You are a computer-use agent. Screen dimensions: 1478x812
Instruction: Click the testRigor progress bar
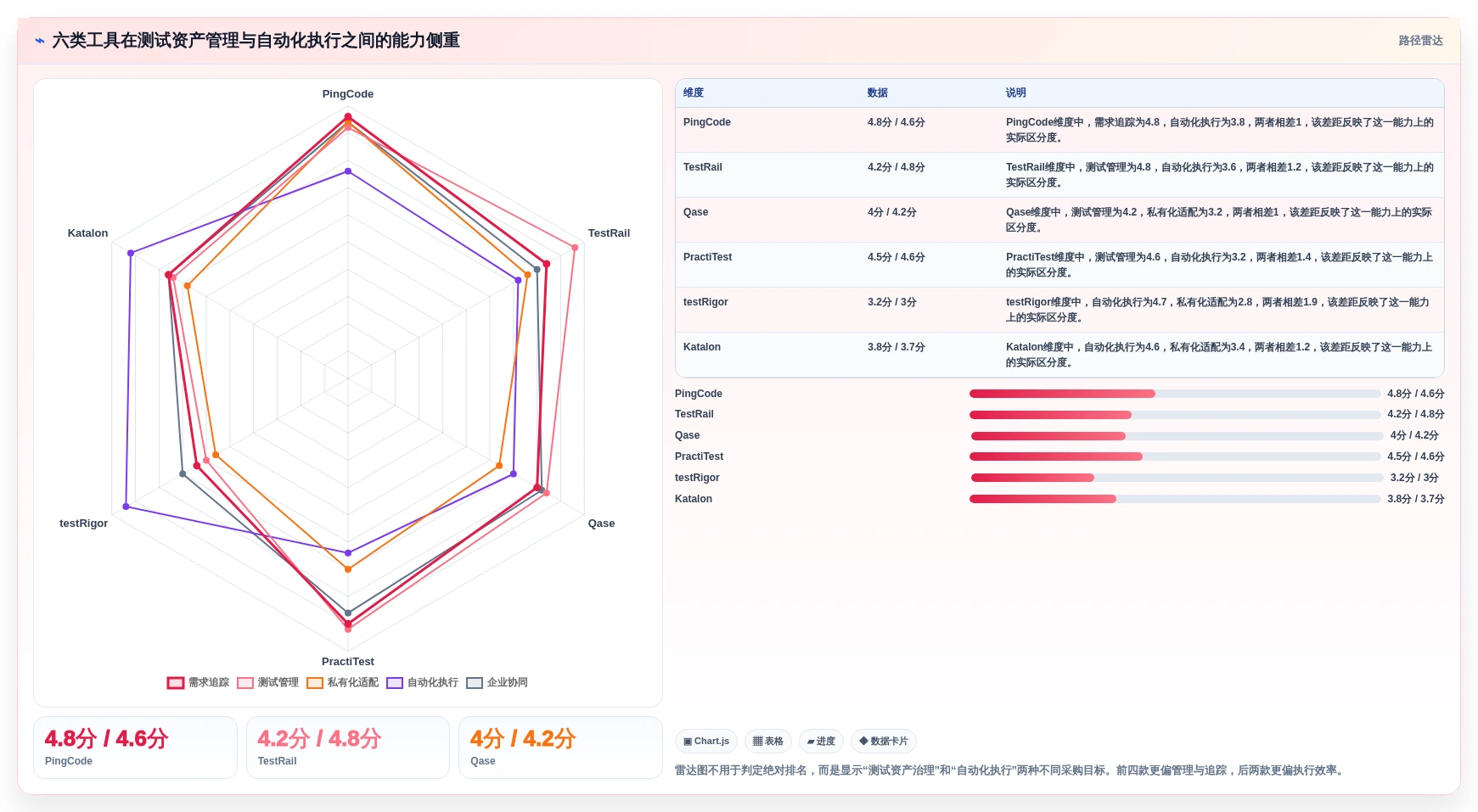pos(1177,478)
